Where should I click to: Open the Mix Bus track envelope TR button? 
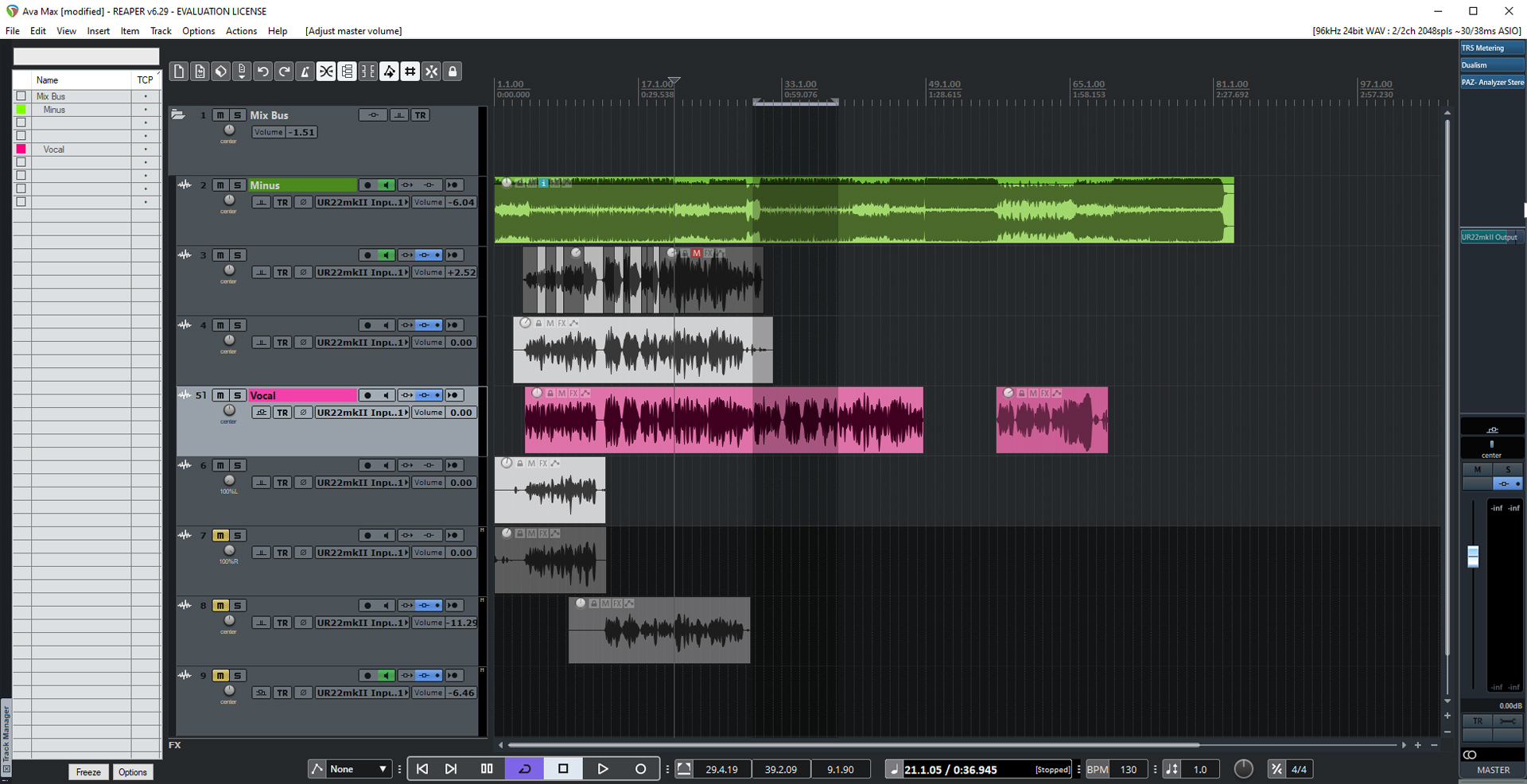[x=421, y=115]
